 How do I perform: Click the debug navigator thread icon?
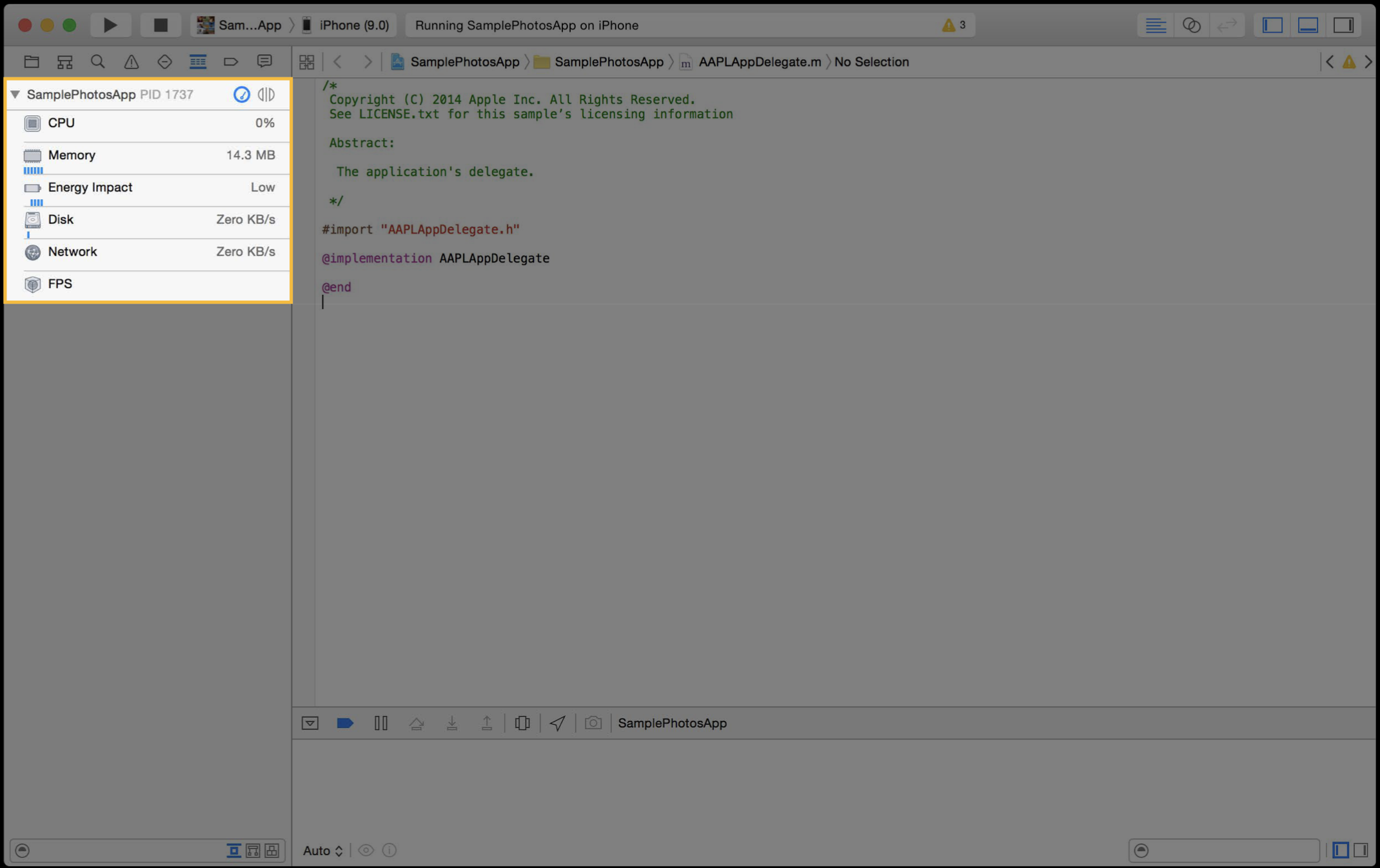pos(266,94)
